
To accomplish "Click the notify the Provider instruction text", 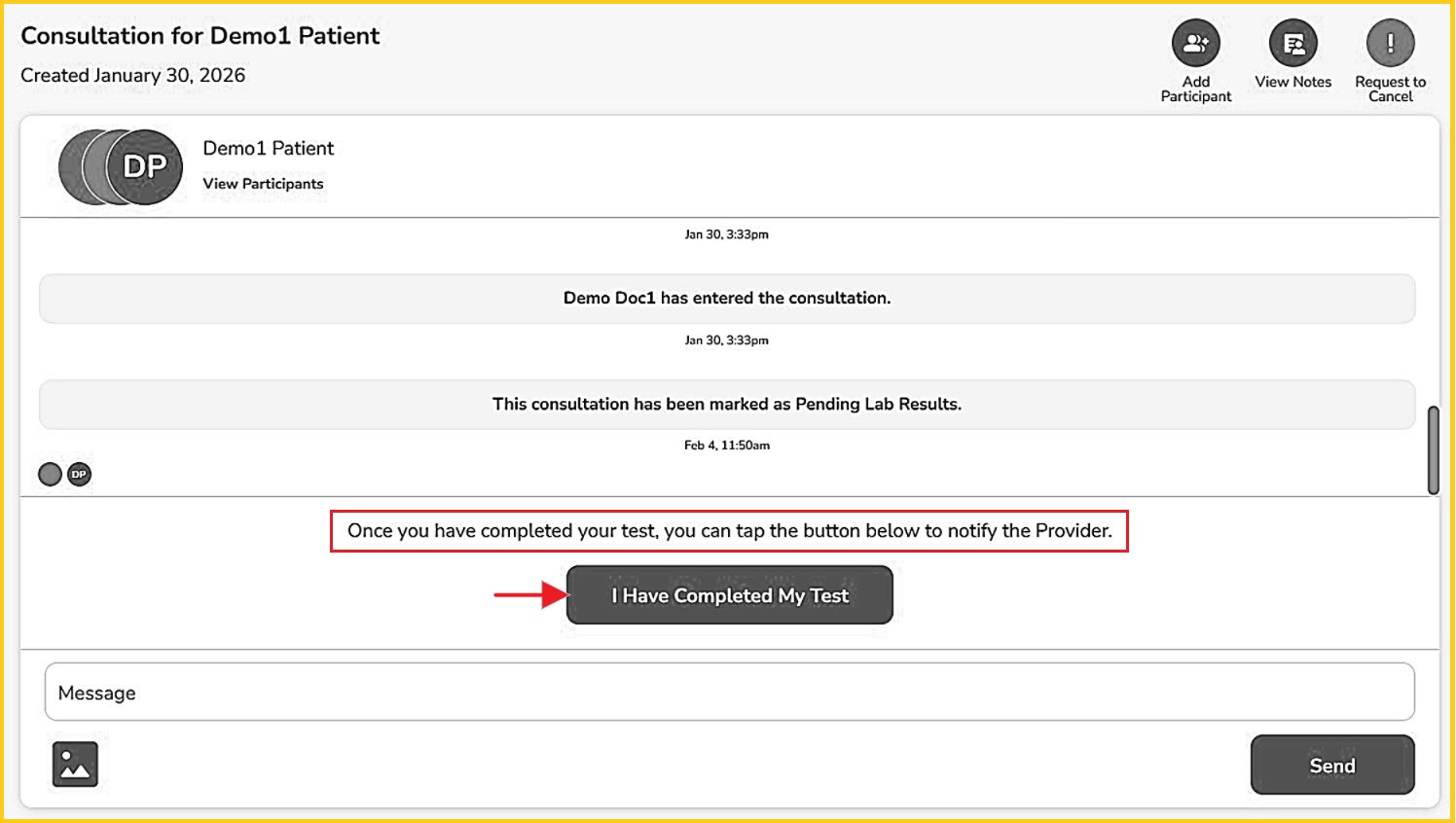I will 729,531.
